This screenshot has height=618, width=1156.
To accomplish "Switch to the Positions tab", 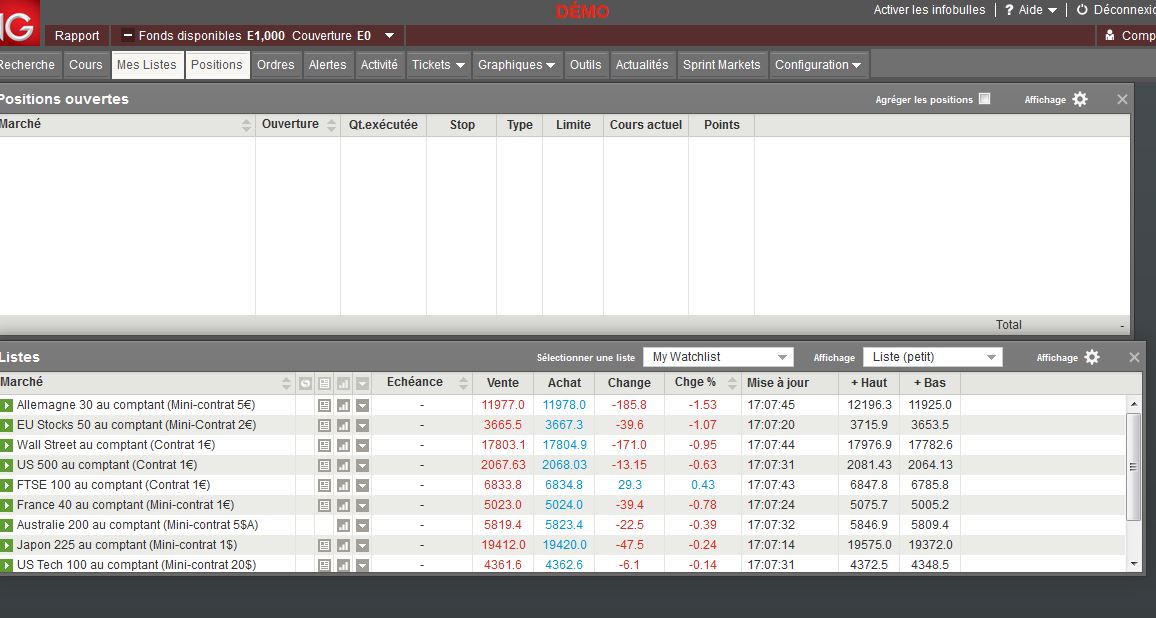I will 217,65.
